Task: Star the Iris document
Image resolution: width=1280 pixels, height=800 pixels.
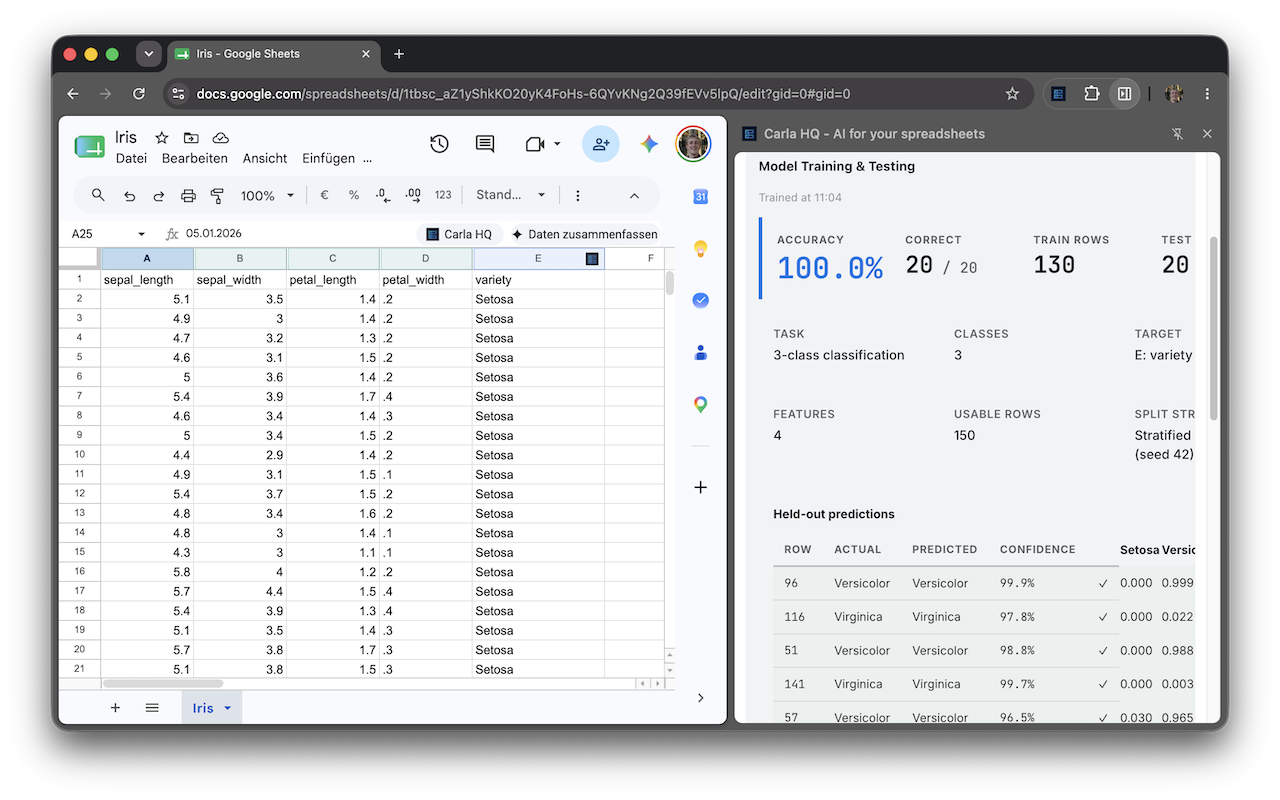Action: pyautogui.click(x=161, y=138)
